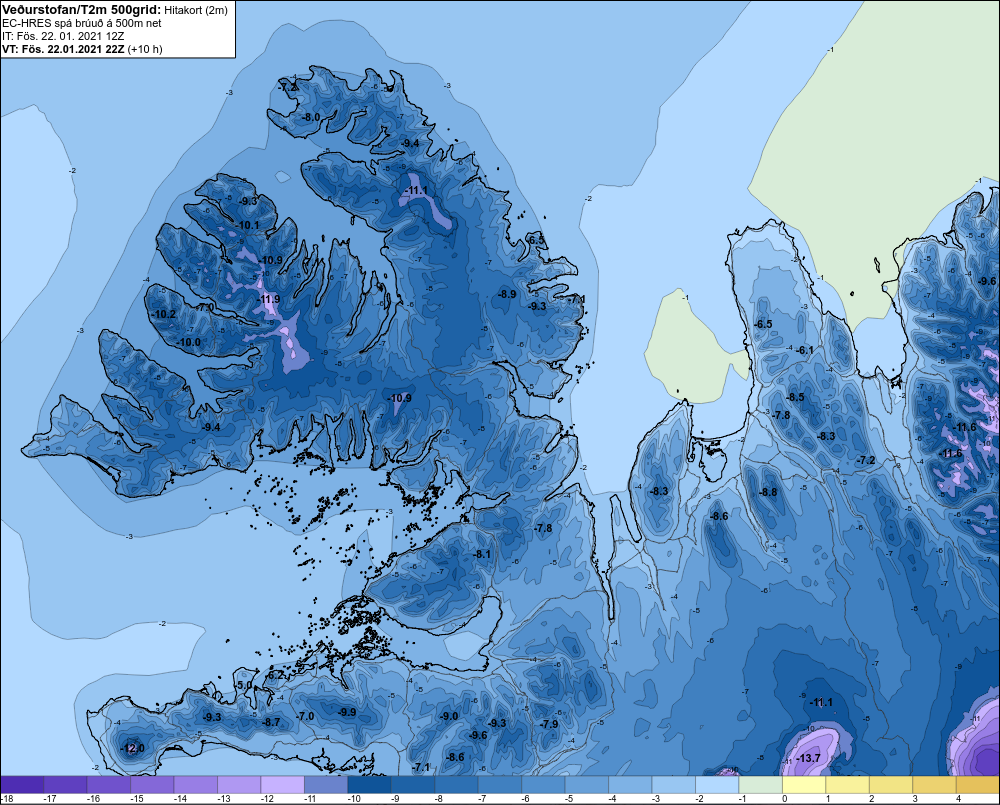The width and height of the screenshot is (1000, 805).
Task: Click the -6 legend scale label
Action: [x=526, y=798]
